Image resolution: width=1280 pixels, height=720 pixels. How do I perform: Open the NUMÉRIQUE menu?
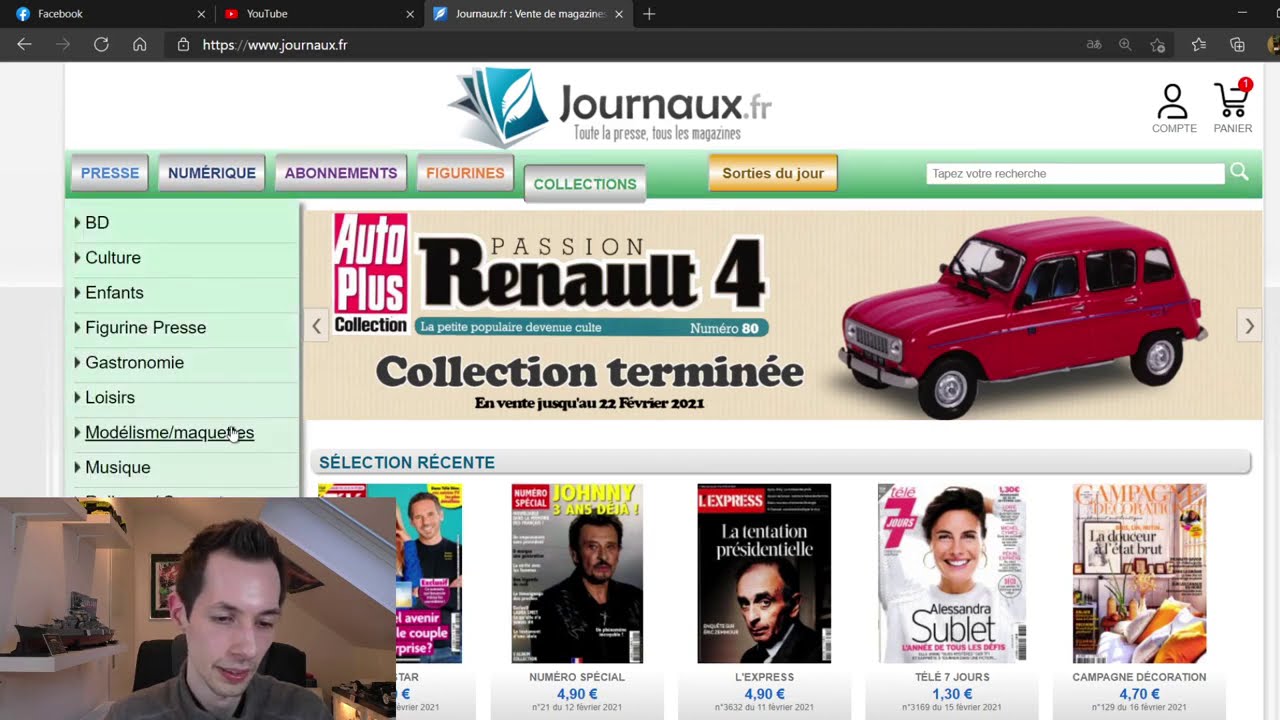point(212,173)
